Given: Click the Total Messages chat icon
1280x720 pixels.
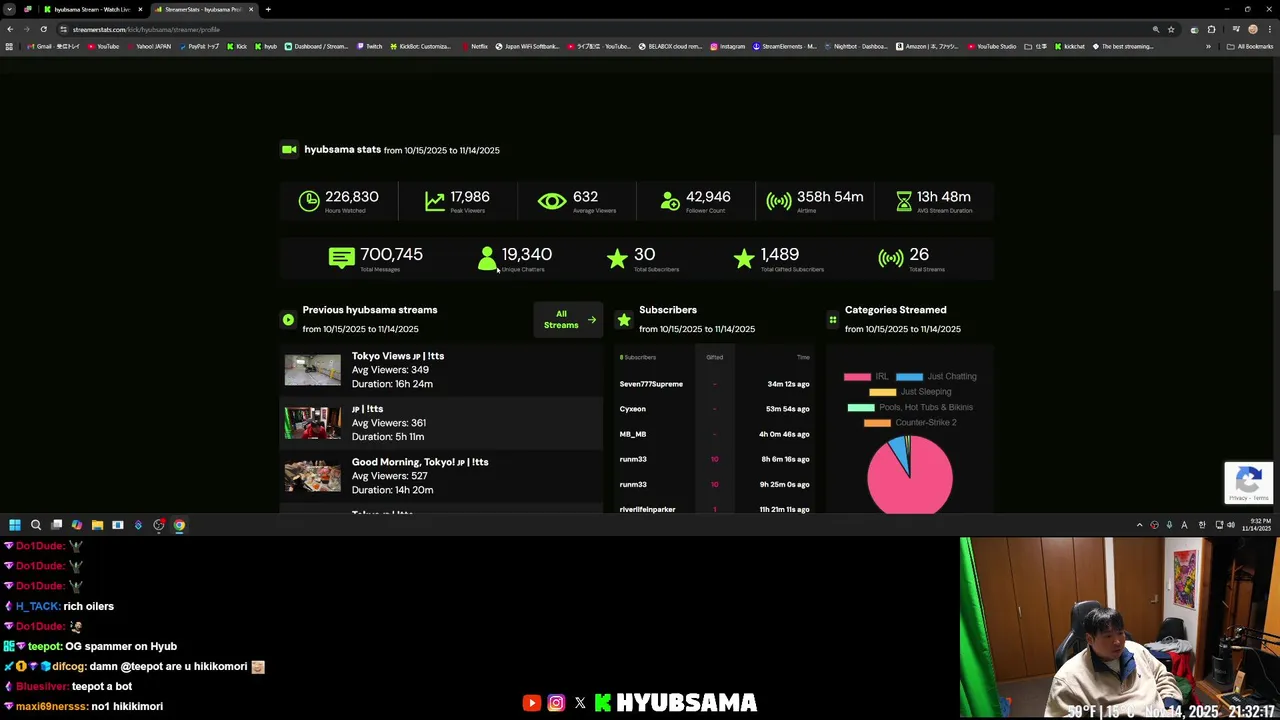Looking at the screenshot, I should (341, 258).
